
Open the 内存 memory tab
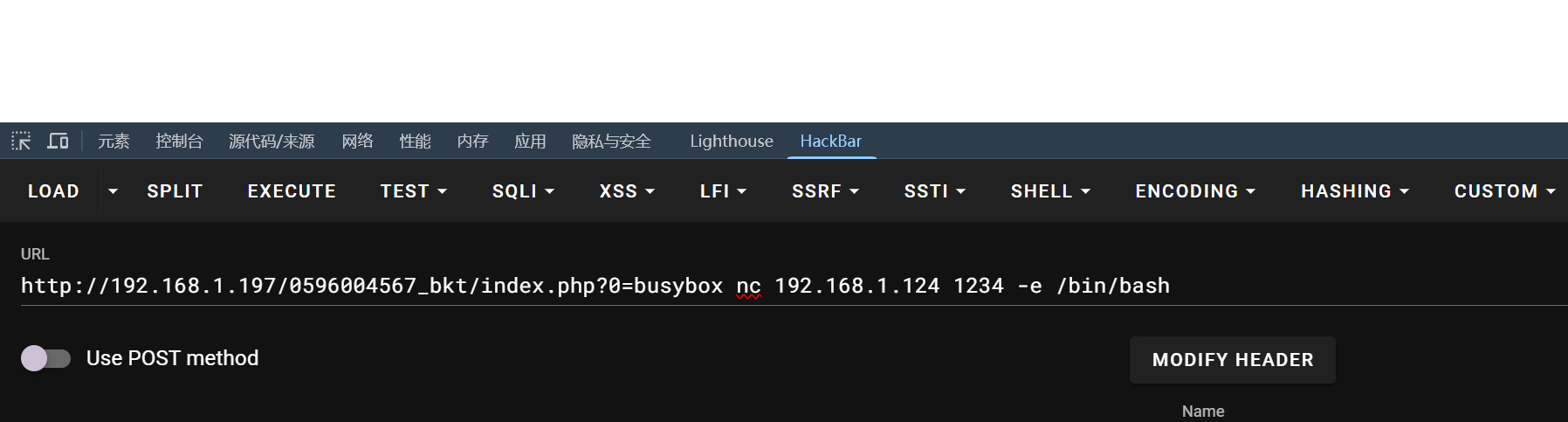click(x=472, y=141)
